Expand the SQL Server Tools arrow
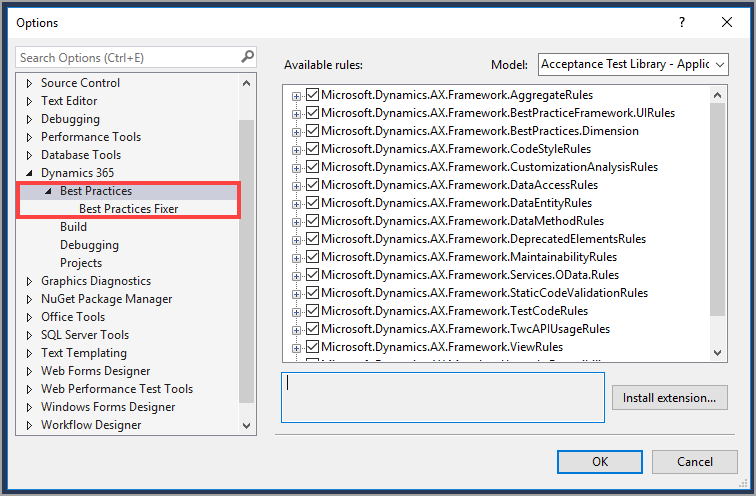 [29, 335]
